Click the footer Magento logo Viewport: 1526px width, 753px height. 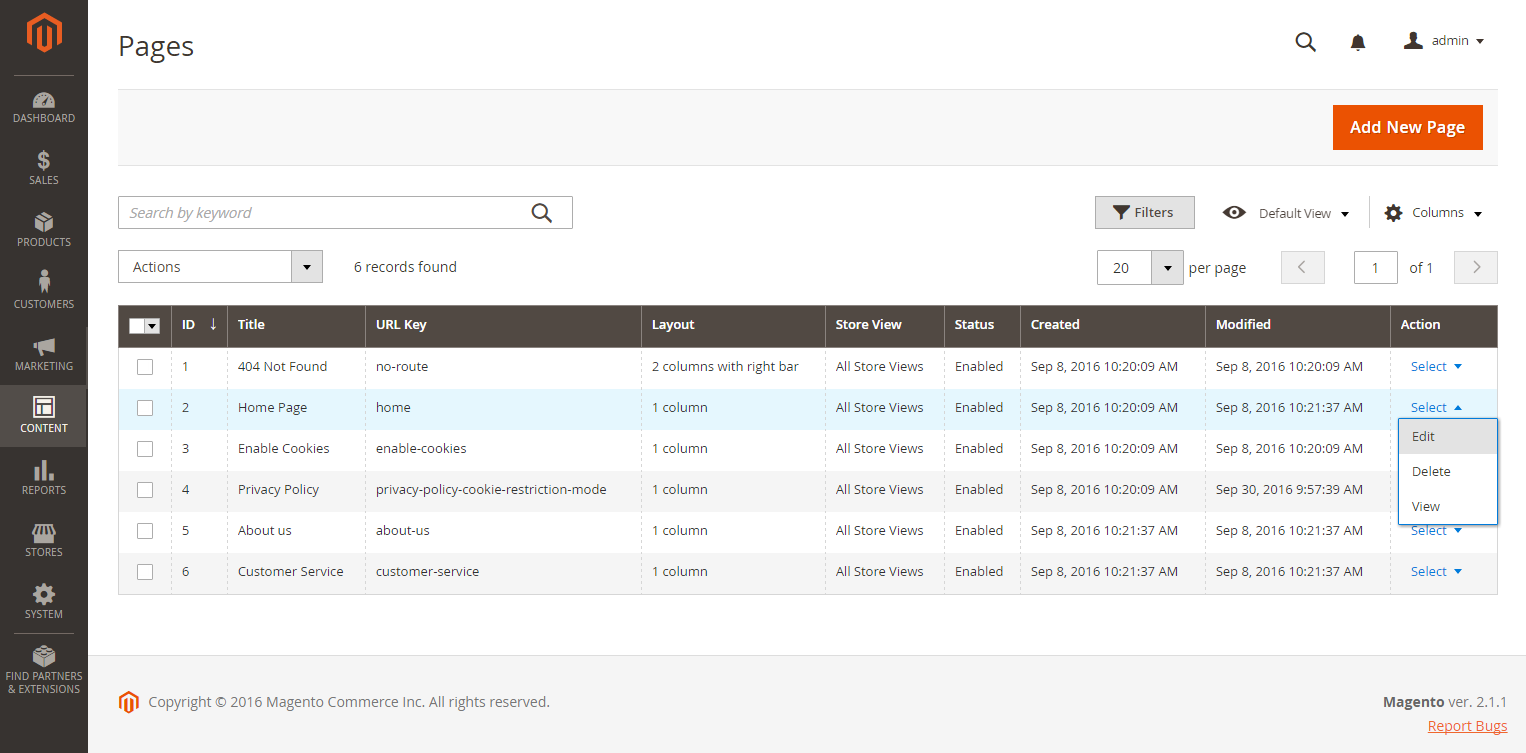(x=128, y=702)
